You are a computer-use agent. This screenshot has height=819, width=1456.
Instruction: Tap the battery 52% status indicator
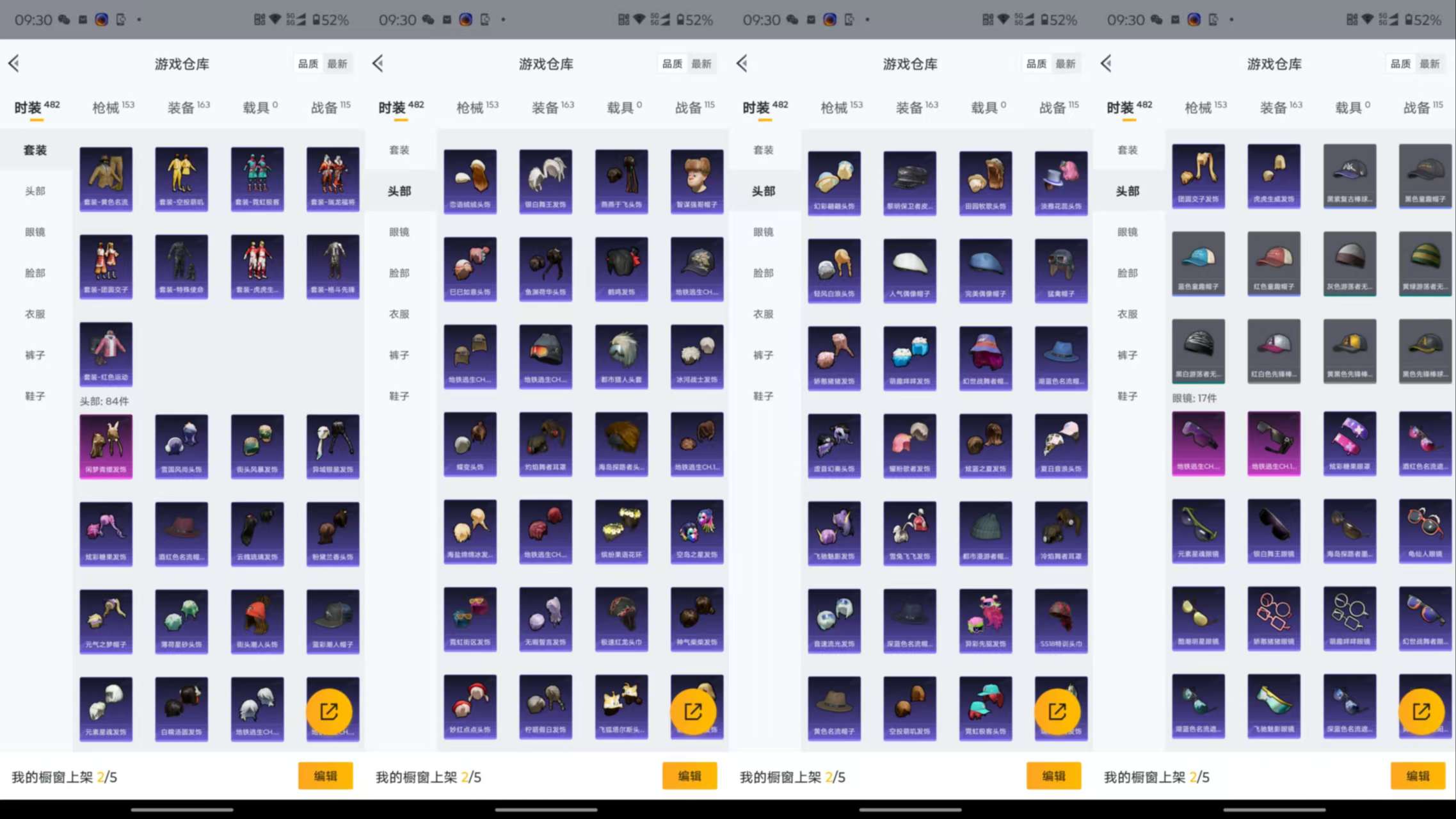330,20
